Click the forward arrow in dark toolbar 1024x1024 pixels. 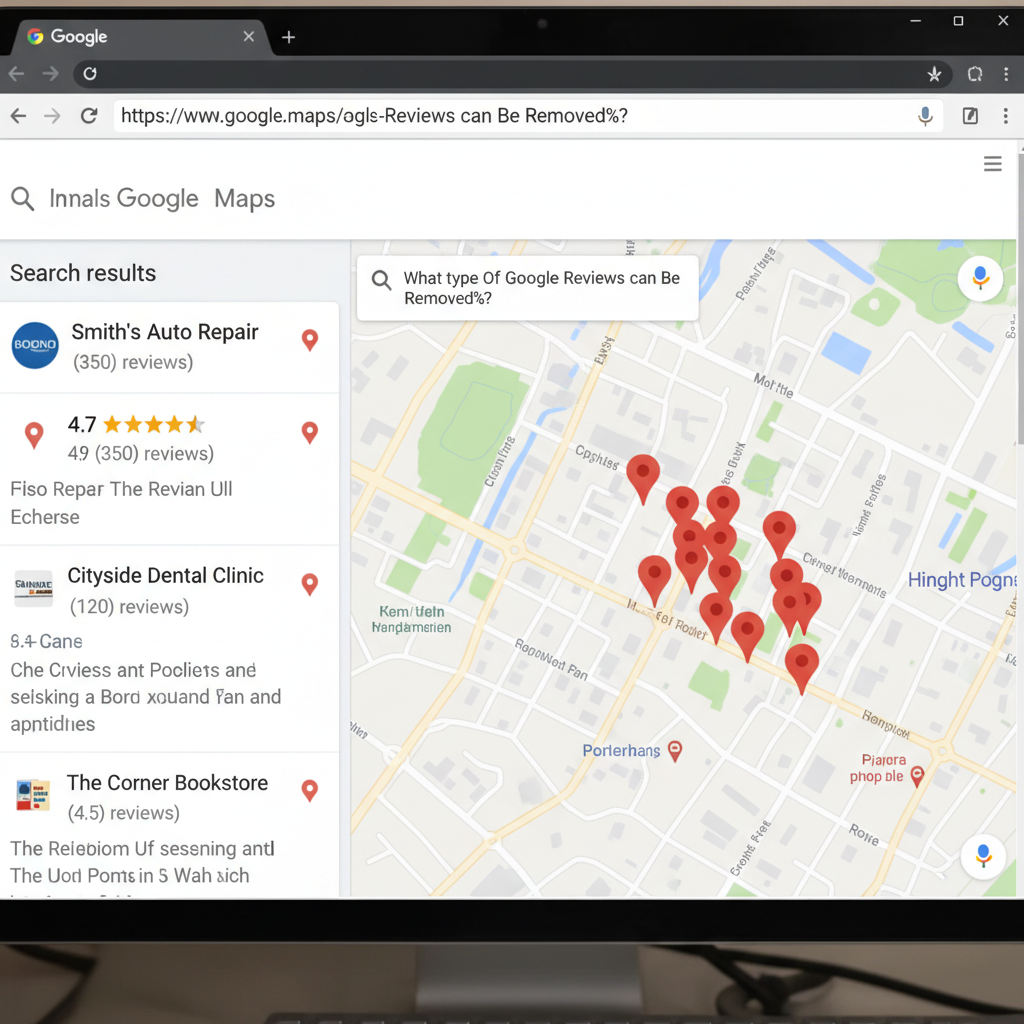[x=50, y=74]
